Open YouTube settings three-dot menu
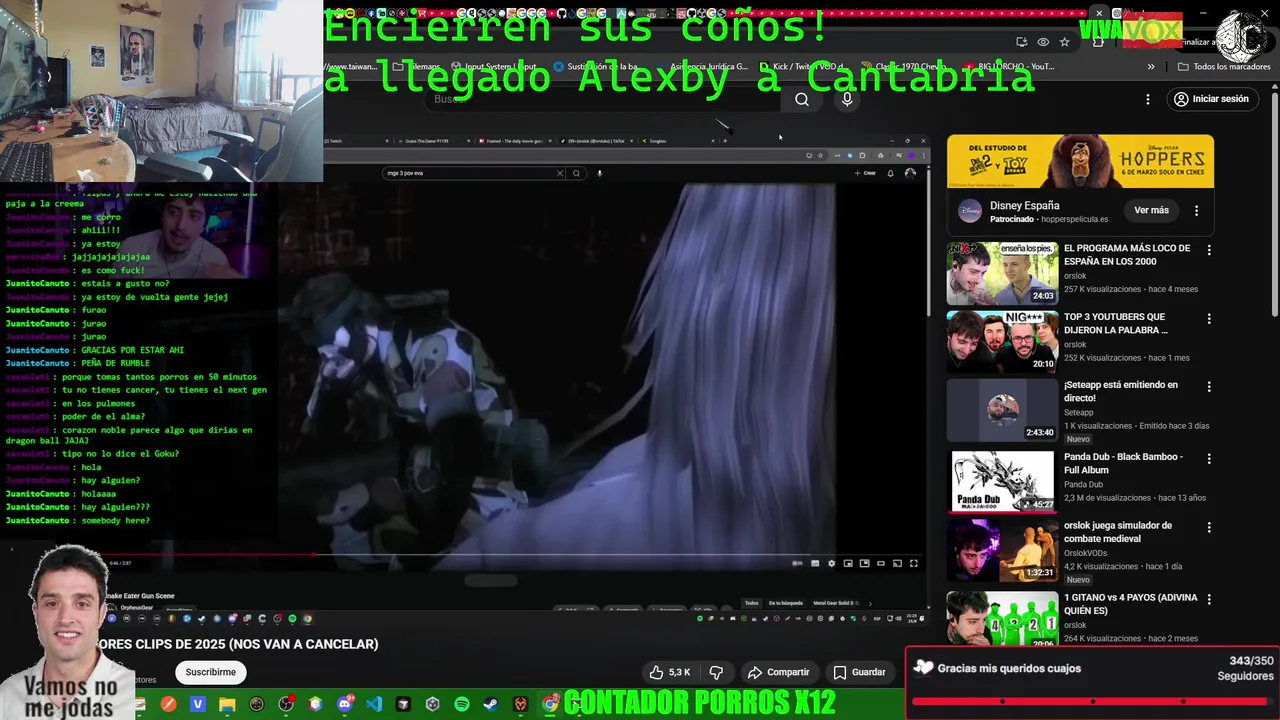The image size is (1280, 720). coord(1148,99)
